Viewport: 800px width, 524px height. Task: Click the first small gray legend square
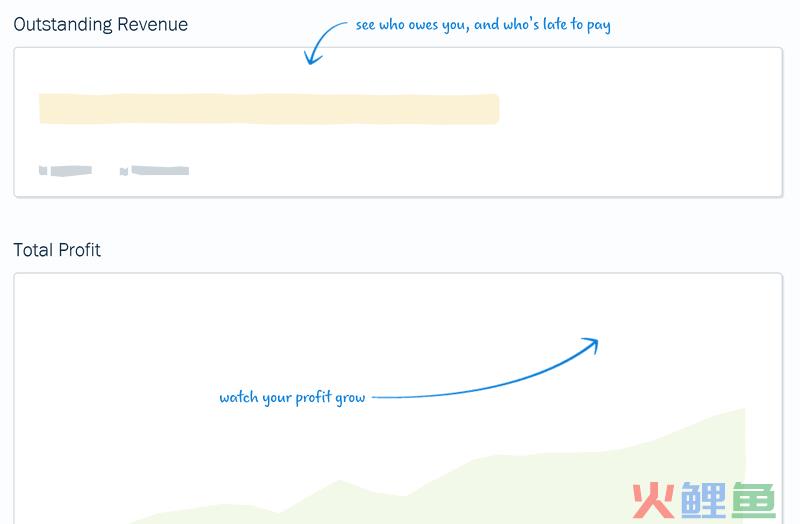tap(43, 170)
